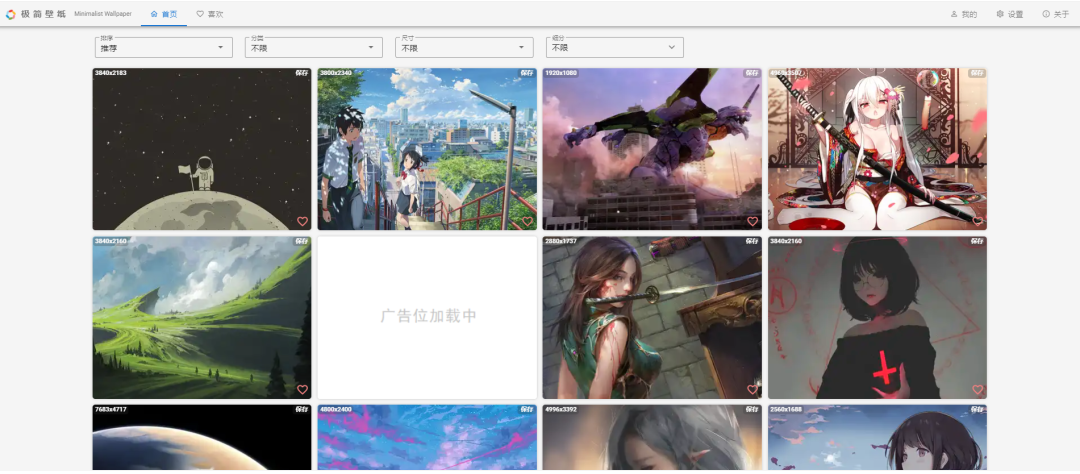Switch to the 首页 home tab
1080x474 pixels.
coord(164,14)
